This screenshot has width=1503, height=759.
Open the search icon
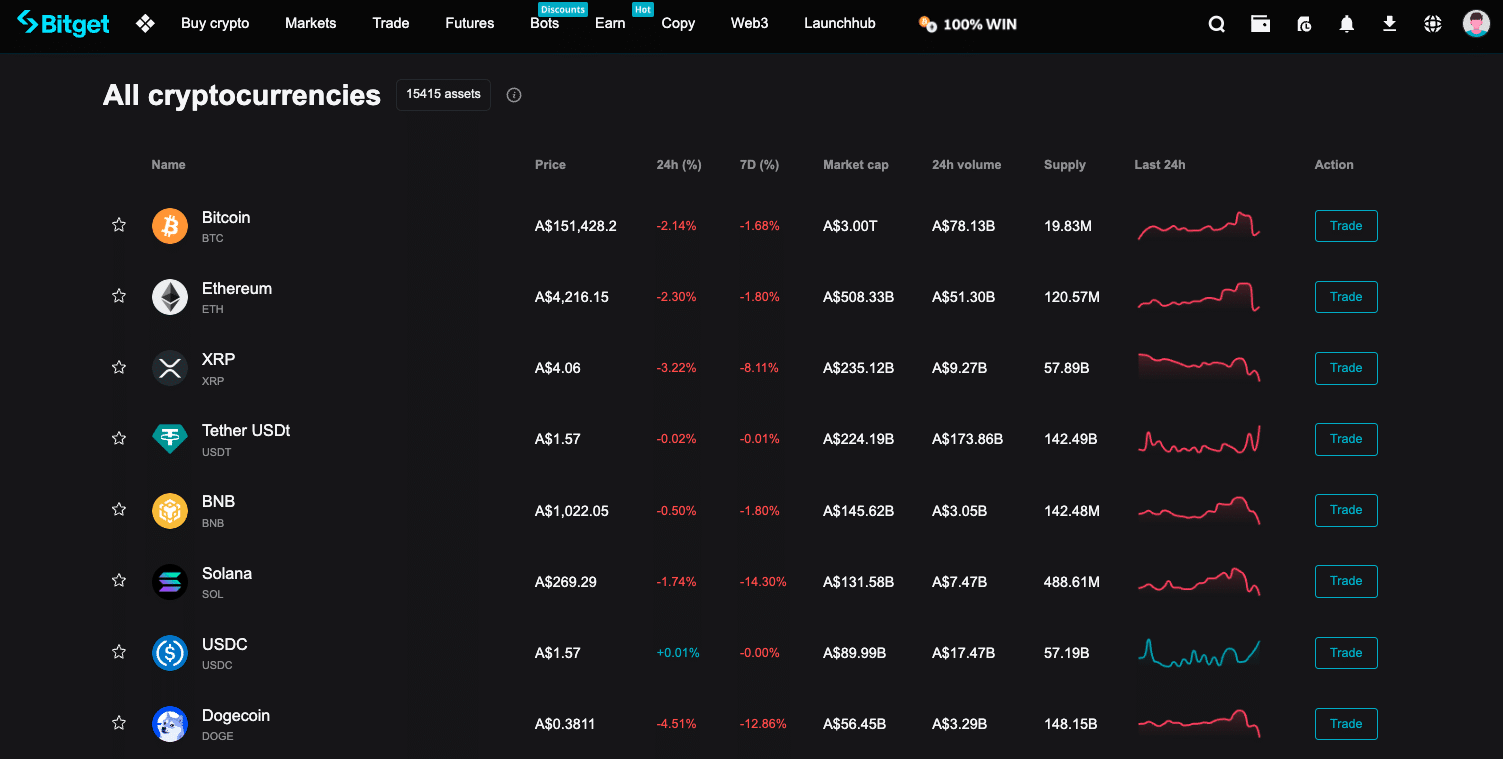pyautogui.click(x=1216, y=23)
